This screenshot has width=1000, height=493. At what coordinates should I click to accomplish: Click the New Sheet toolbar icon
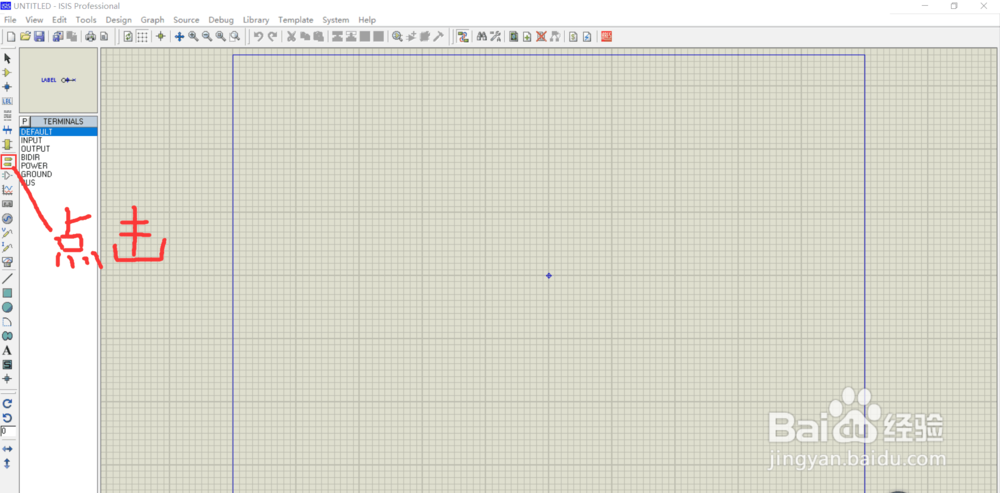(x=527, y=37)
